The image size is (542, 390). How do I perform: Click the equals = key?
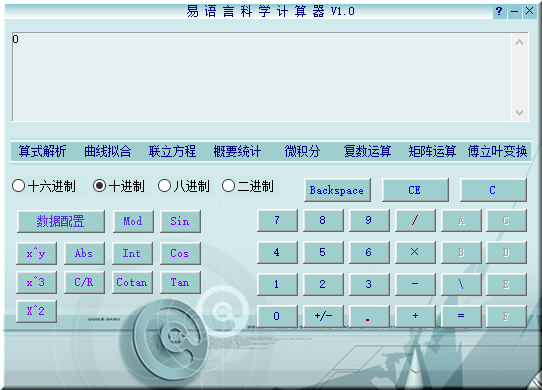point(461,316)
